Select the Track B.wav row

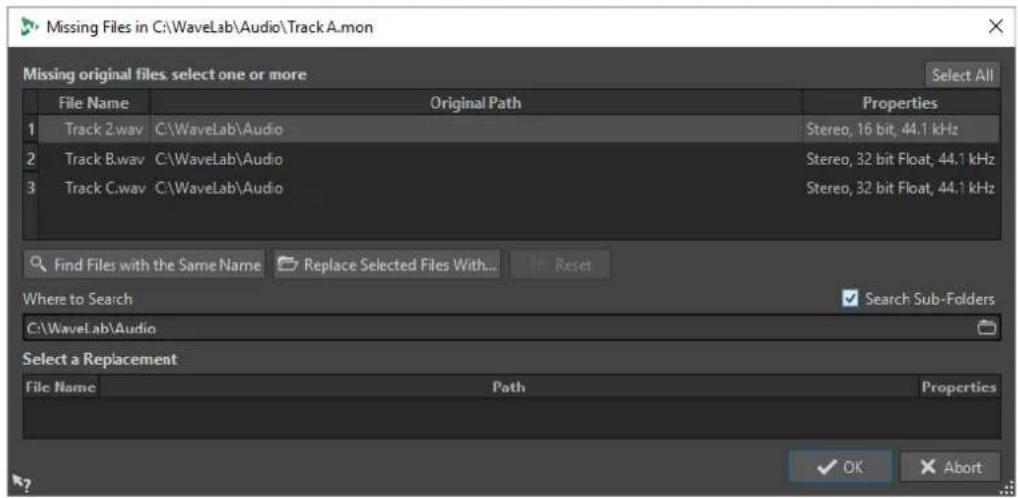(x=511, y=159)
